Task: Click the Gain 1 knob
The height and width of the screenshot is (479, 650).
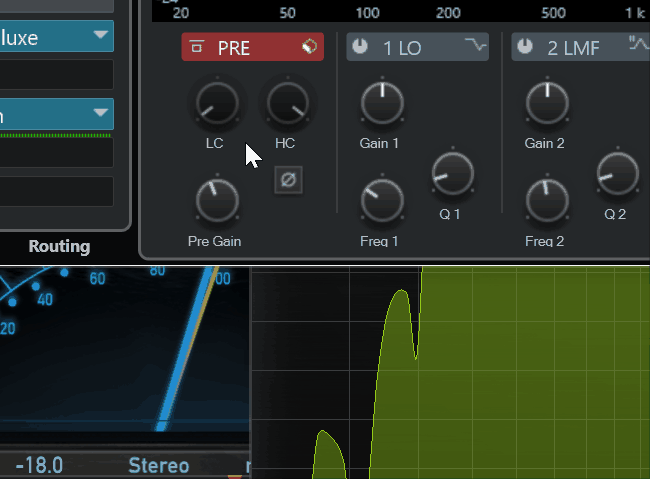Action: point(380,103)
